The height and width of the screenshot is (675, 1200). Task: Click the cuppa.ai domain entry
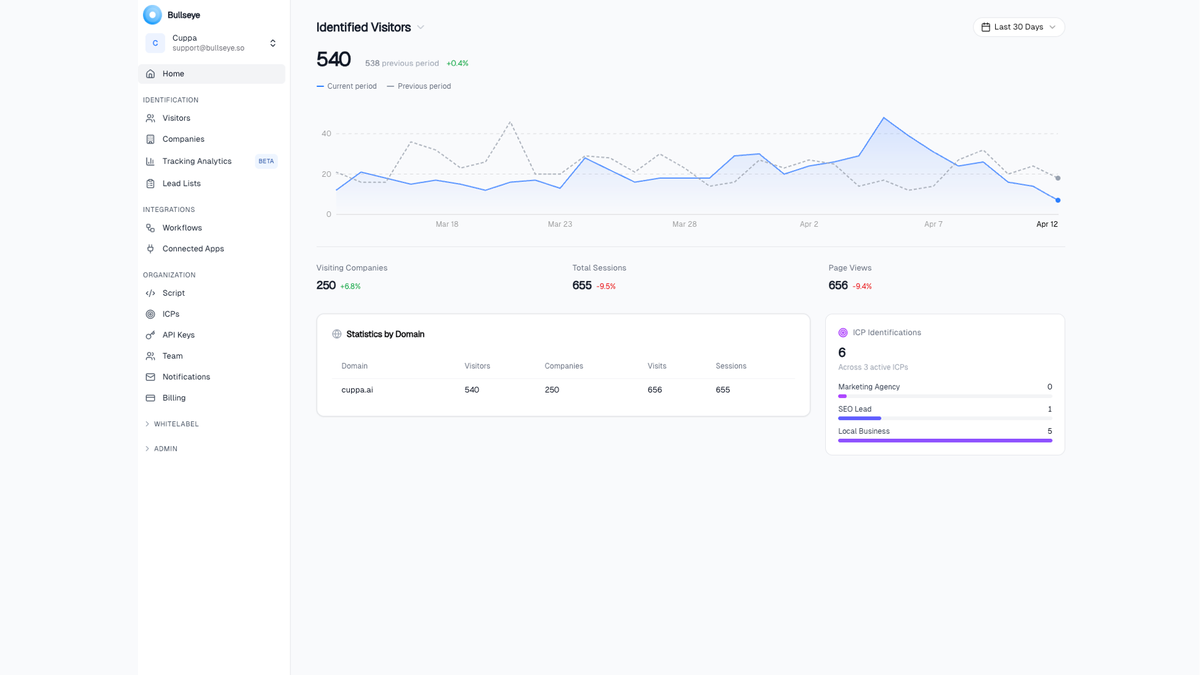(x=357, y=389)
